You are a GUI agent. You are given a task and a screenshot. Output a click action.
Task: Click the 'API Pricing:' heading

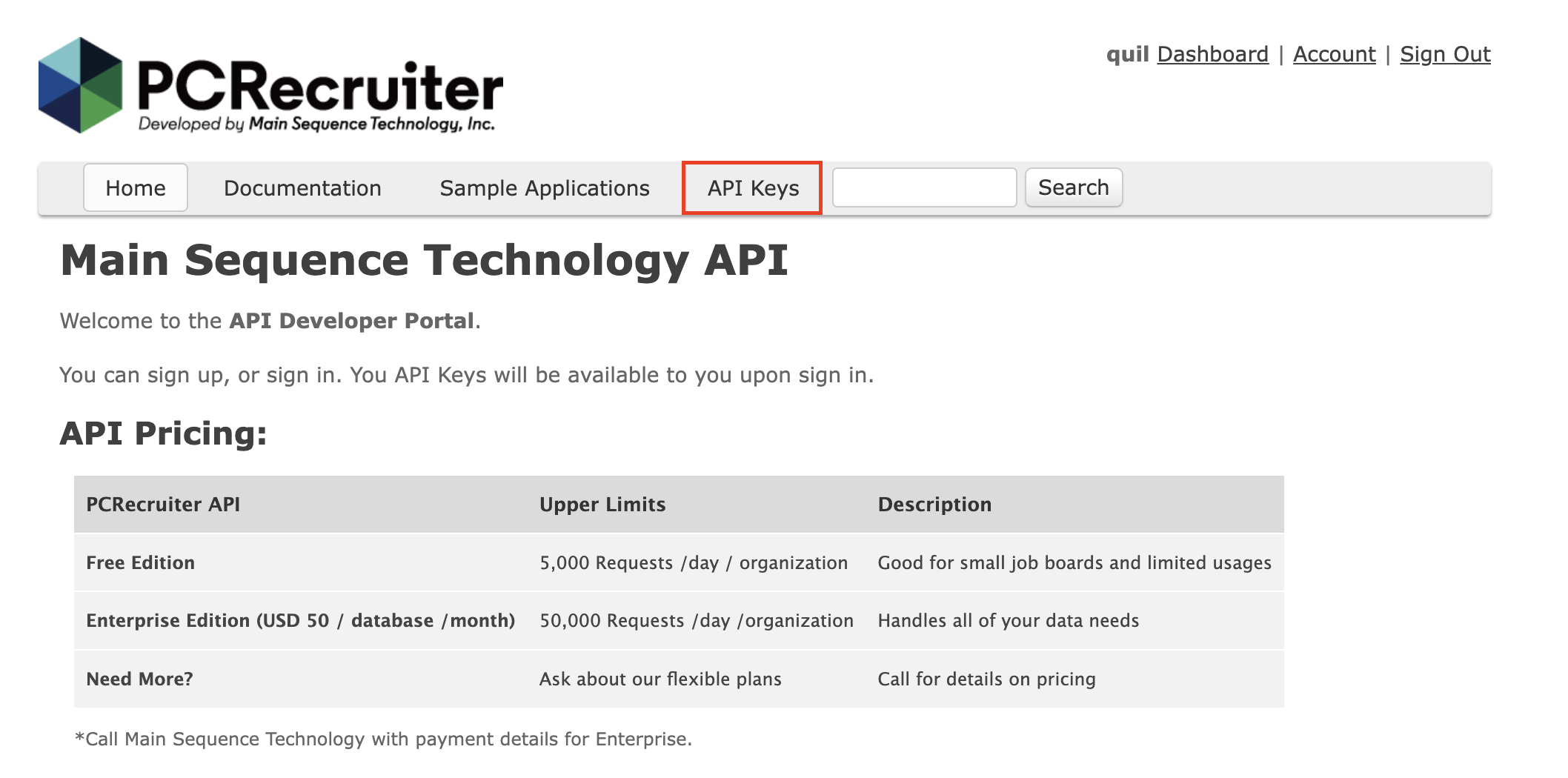(163, 433)
